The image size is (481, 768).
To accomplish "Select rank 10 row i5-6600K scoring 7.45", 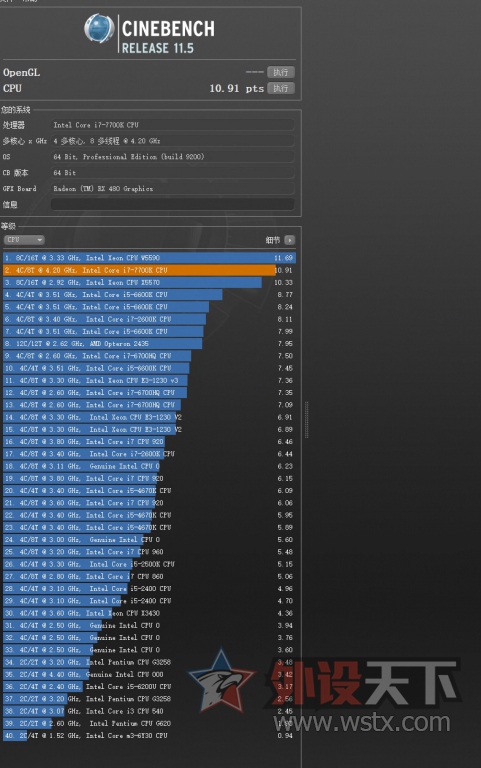I will pyautogui.click(x=149, y=368).
